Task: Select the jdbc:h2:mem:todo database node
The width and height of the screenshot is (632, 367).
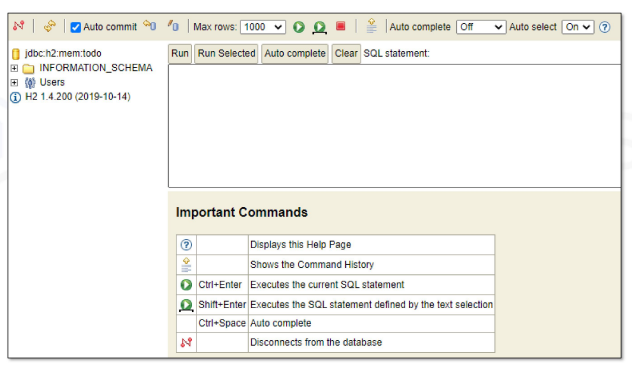Action: (x=63, y=53)
